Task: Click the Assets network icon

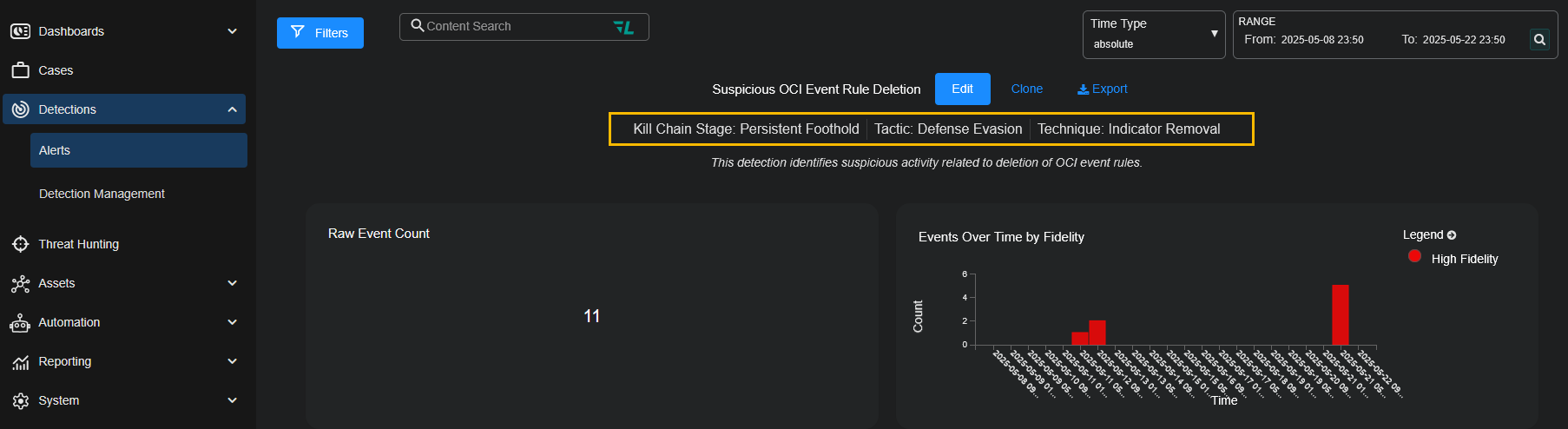Action: pyautogui.click(x=20, y=283)
